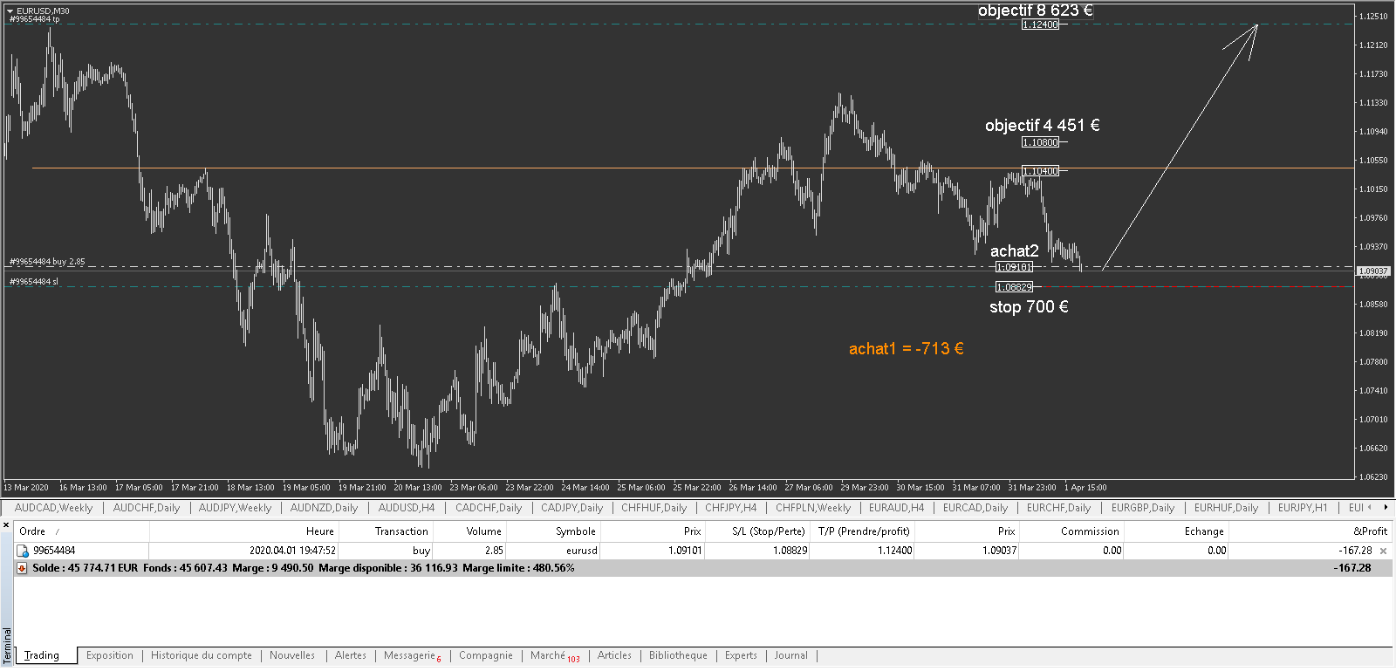1396x668 pixels.
Task: Click the #99654484 sl line label
Action: 34,282
